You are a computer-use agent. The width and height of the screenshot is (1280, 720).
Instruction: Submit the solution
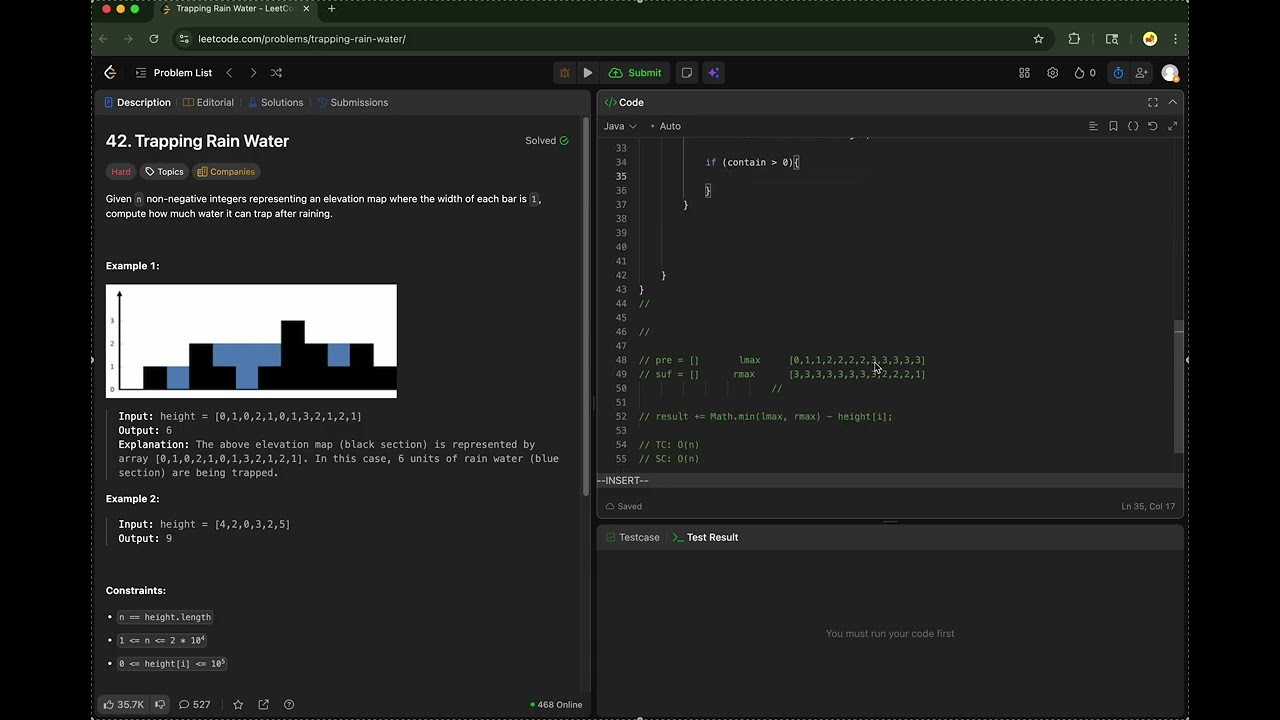coord(635,73)
